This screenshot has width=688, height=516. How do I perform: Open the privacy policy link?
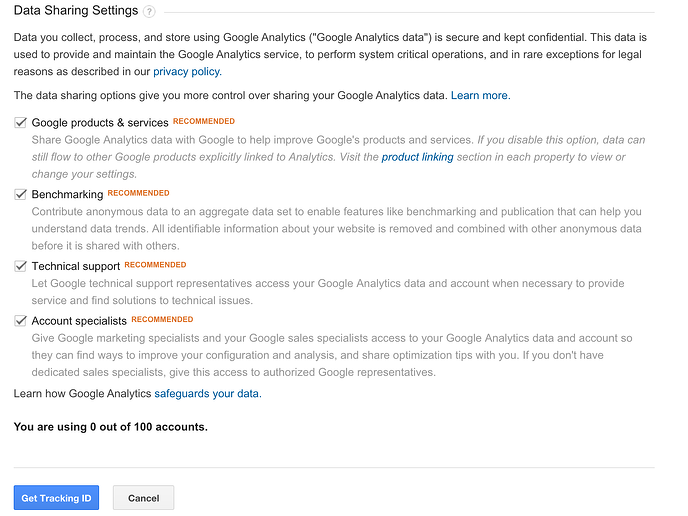[187, 72]
